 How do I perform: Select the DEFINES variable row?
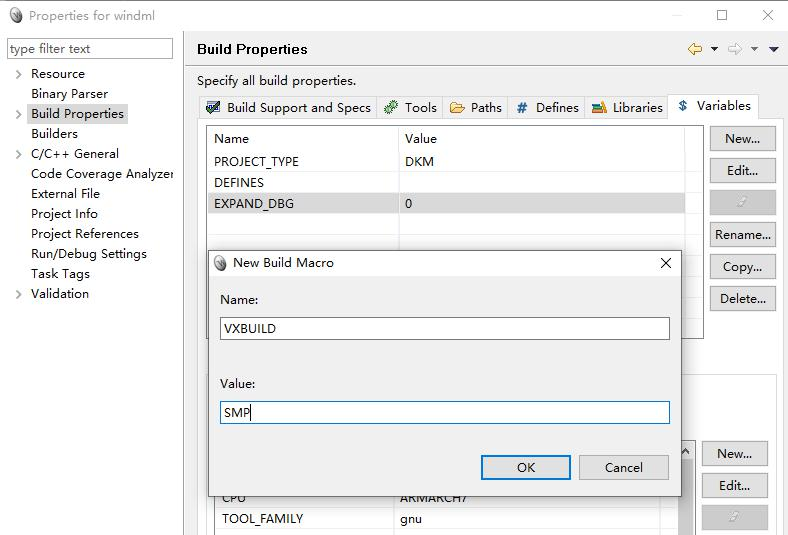click(x=446, y=183)
